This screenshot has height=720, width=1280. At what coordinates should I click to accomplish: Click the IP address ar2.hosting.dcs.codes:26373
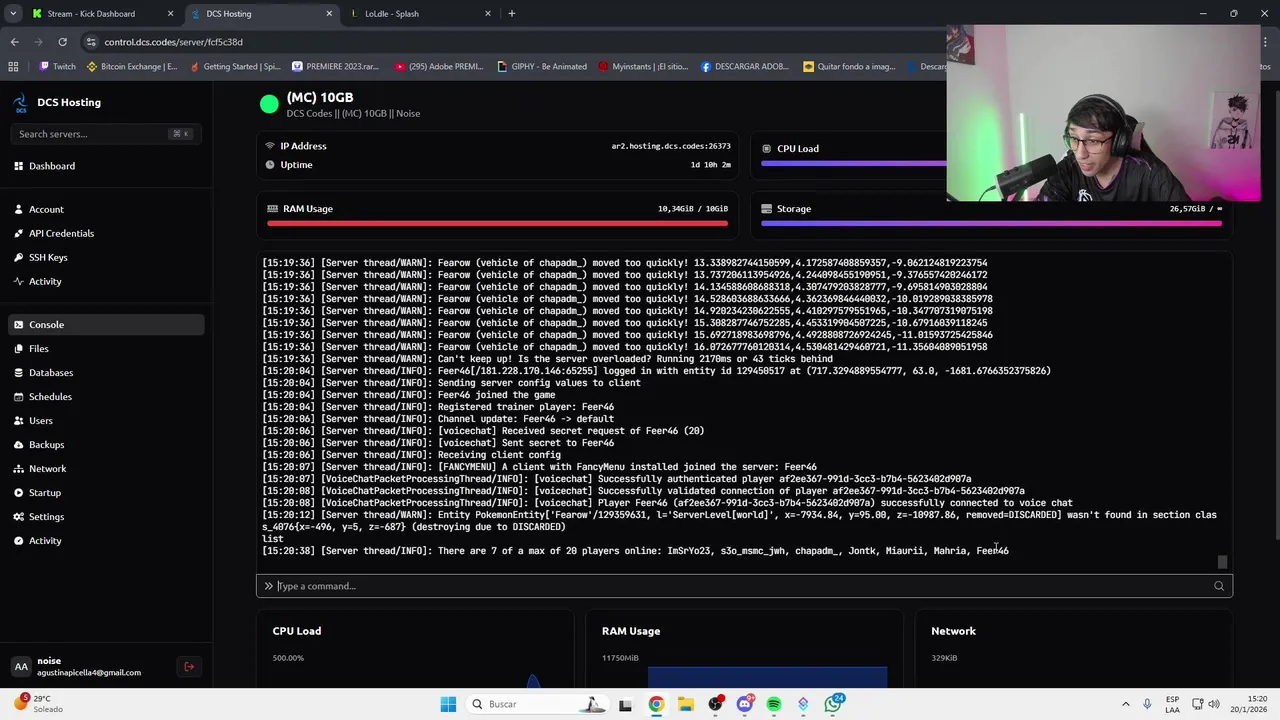coord(671,146)
